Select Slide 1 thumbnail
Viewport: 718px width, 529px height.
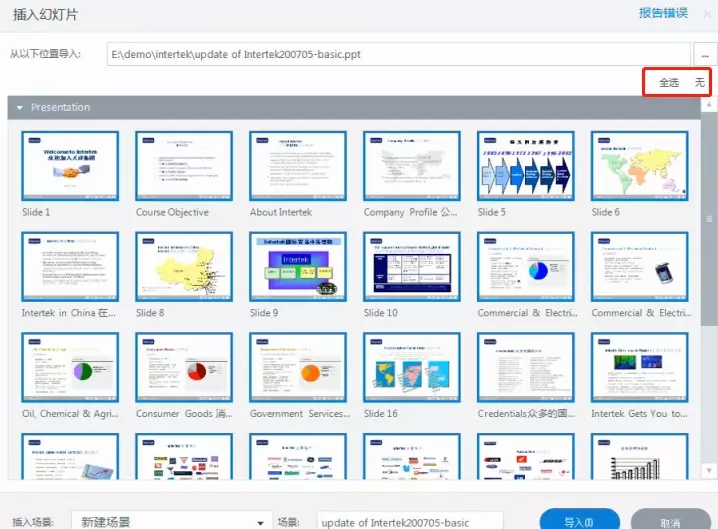pyautogui.click(x=70, y=166)
